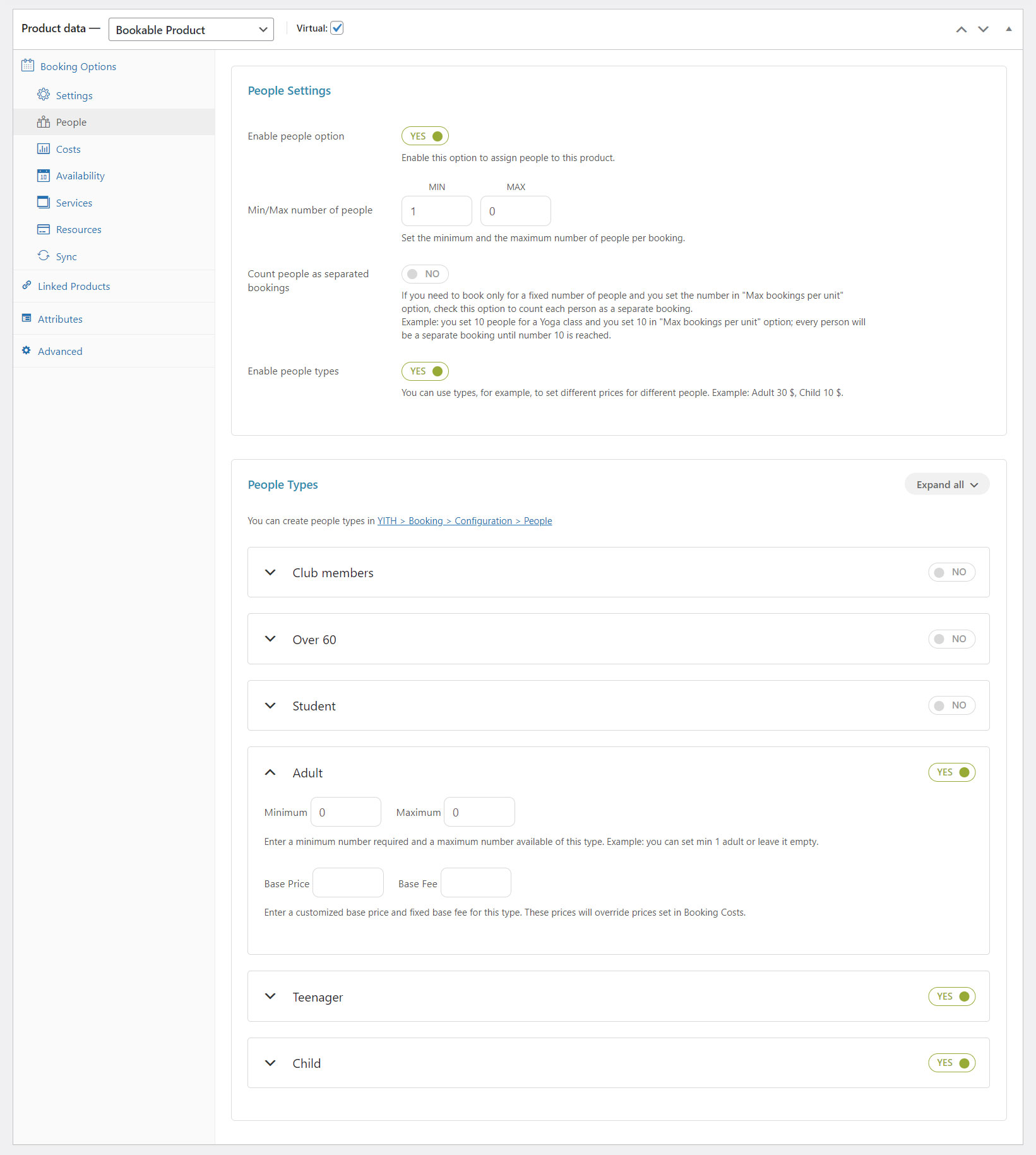The image size is (1036, 1155).
Task: Click the Resources card icon
Action: click(44, 229)
